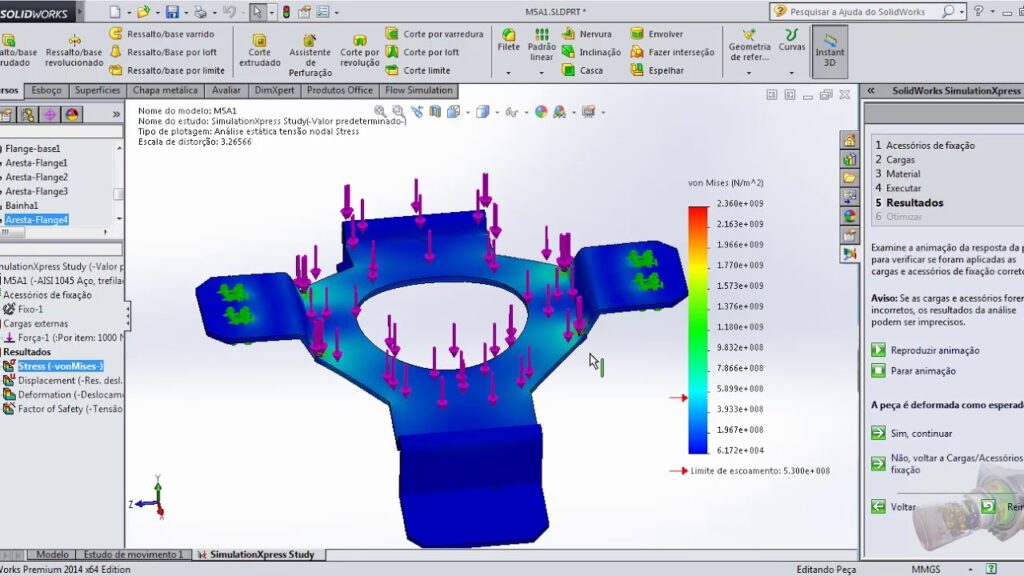Screen dimensions: 1024x576
Task: Open the DisplayManager color ball tab
Action: click(72, 114)
